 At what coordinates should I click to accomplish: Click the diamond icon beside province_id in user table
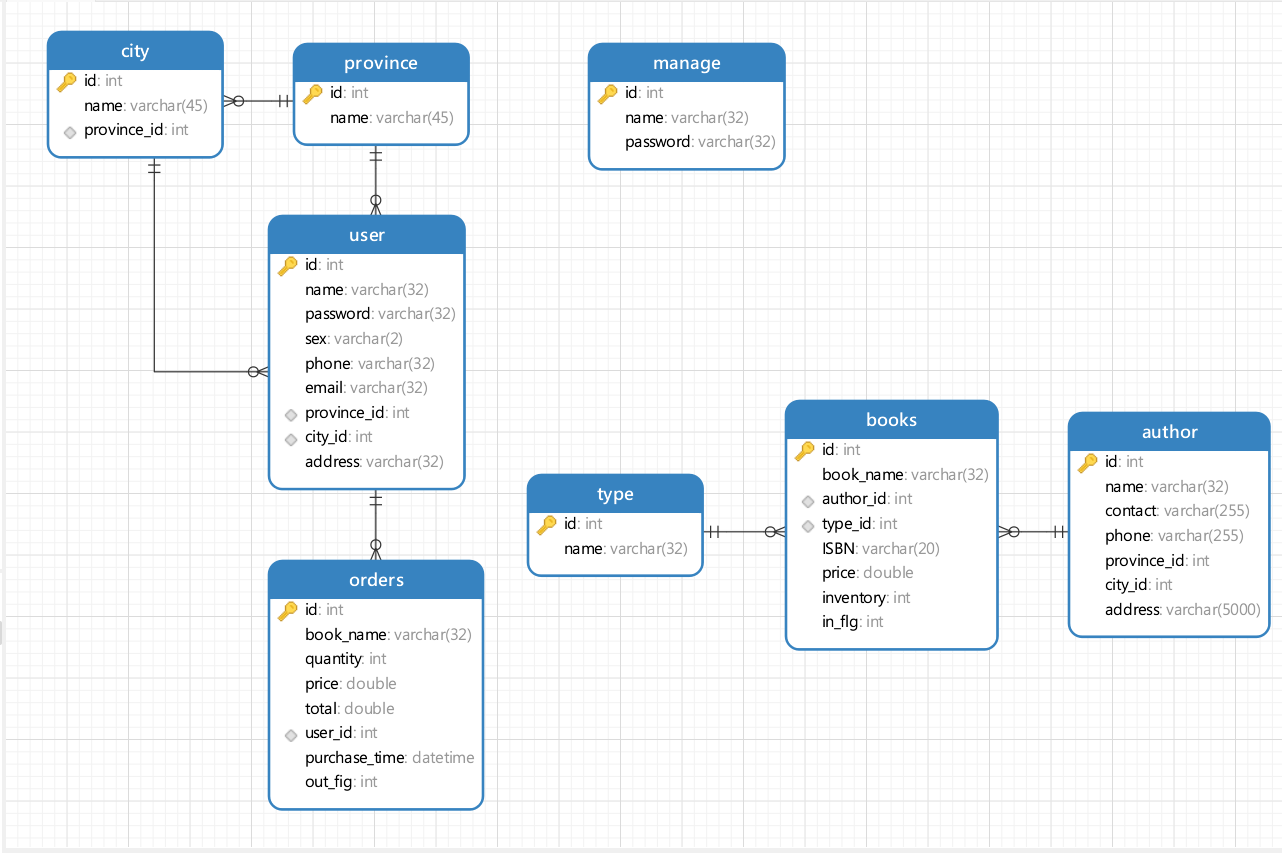(x=290, y=414)
